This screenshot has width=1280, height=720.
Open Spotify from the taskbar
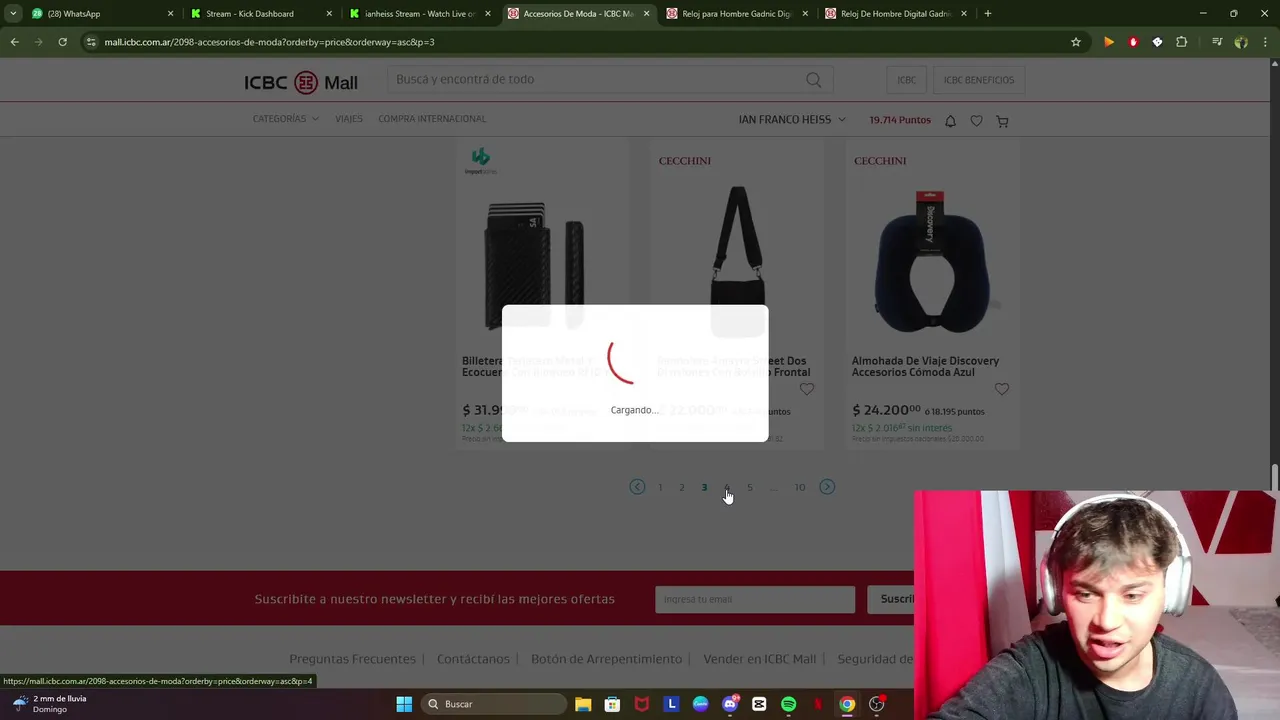tap(788, 704)
